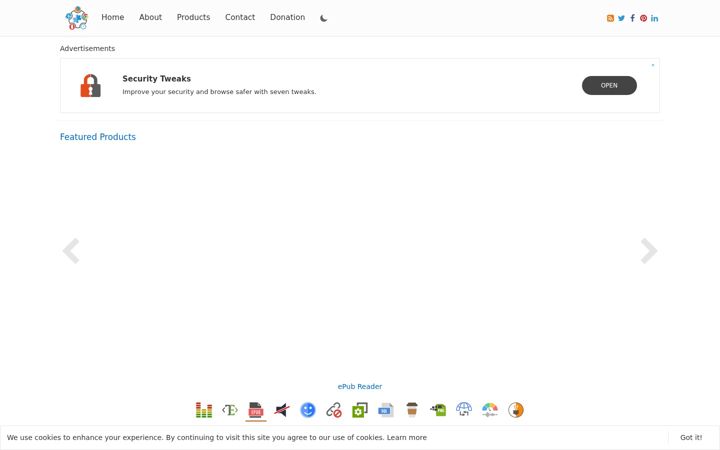720x450 pixels.
Task: Select the coffee cup product icon
Action: coord(412,409)
